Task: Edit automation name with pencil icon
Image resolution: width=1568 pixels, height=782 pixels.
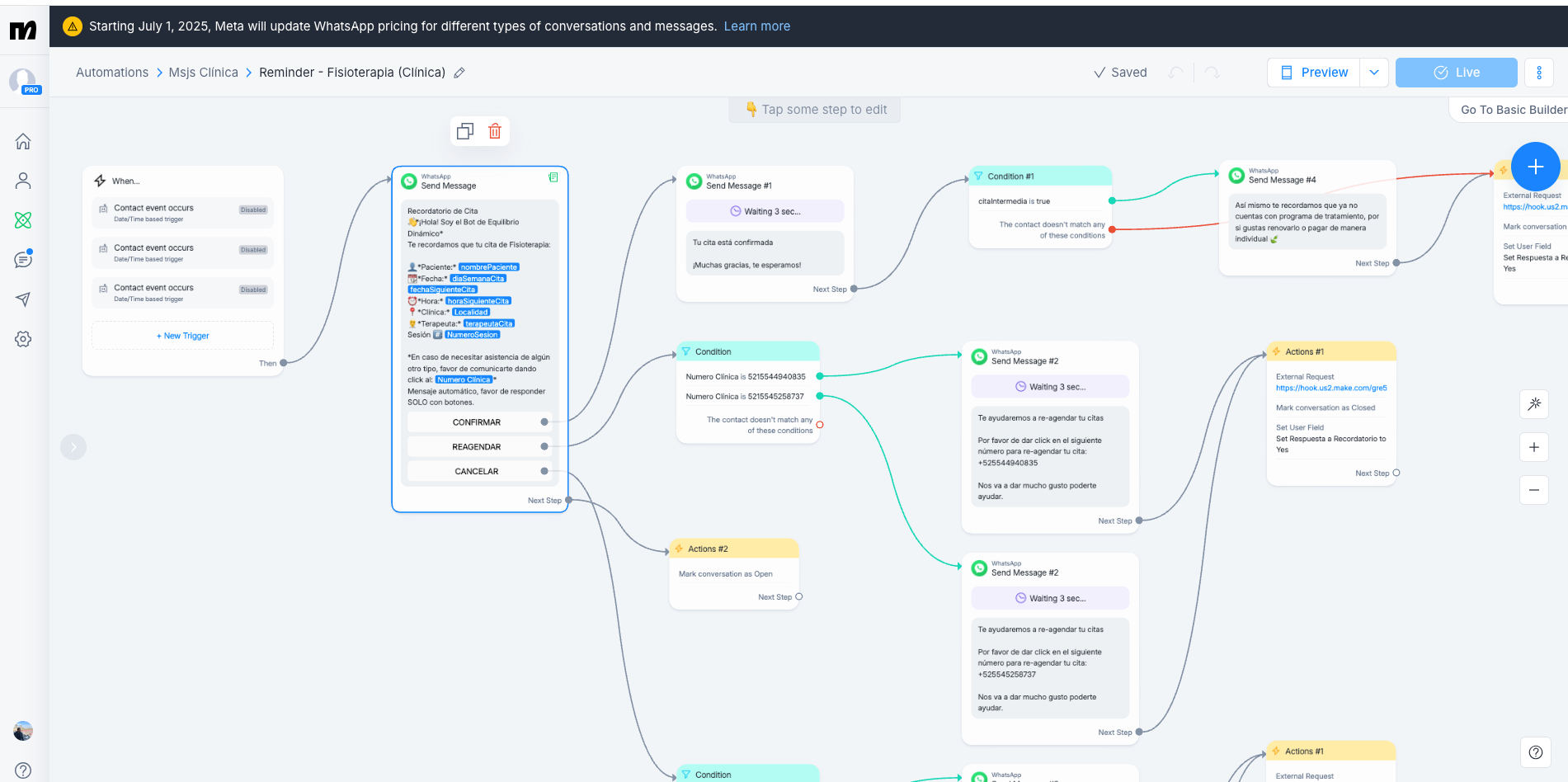Action: [459, 73]
